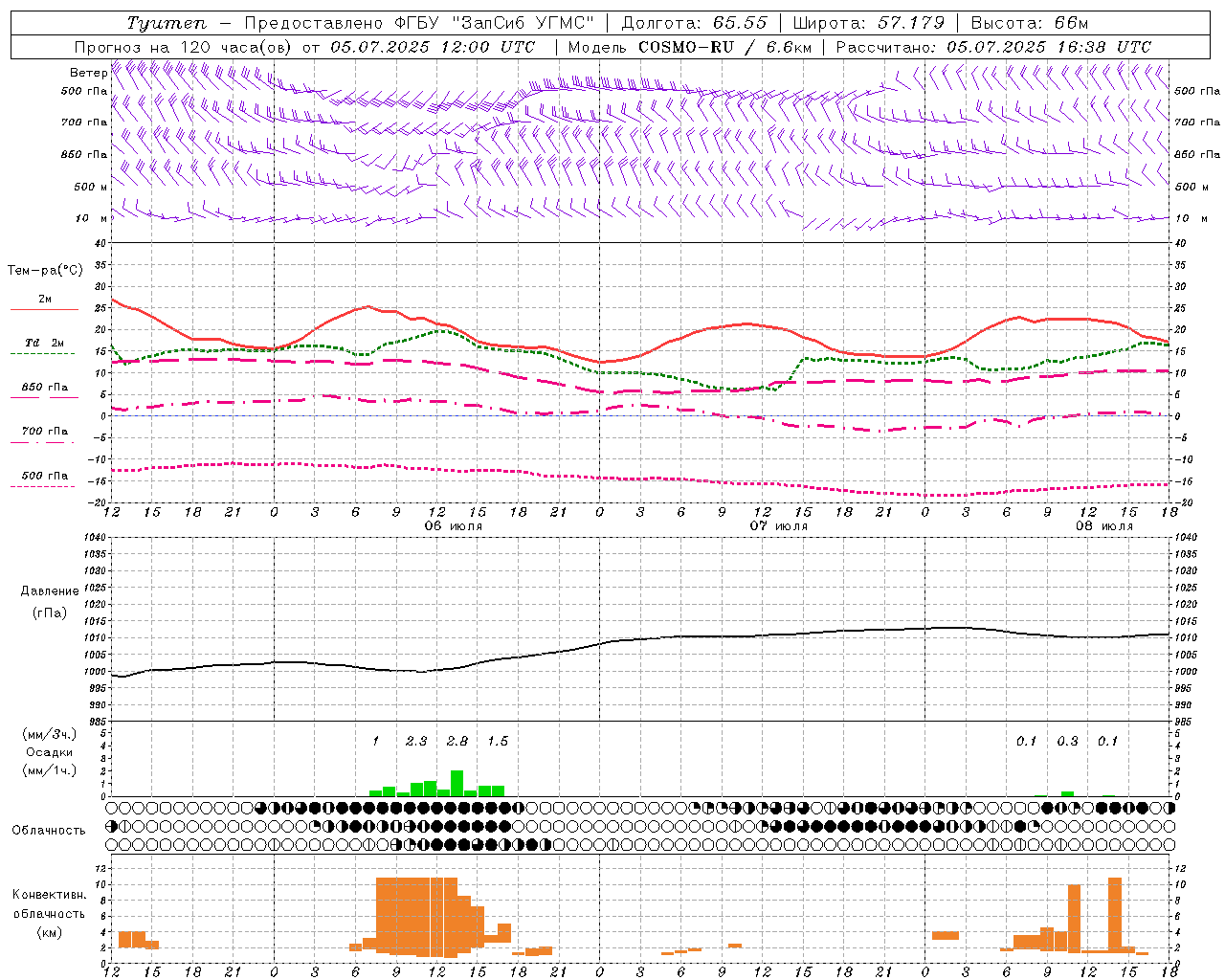This screenshot has width=1225, height=980.
Task: Click the "2.3" precipitation total value
Action: pos(416,741)
